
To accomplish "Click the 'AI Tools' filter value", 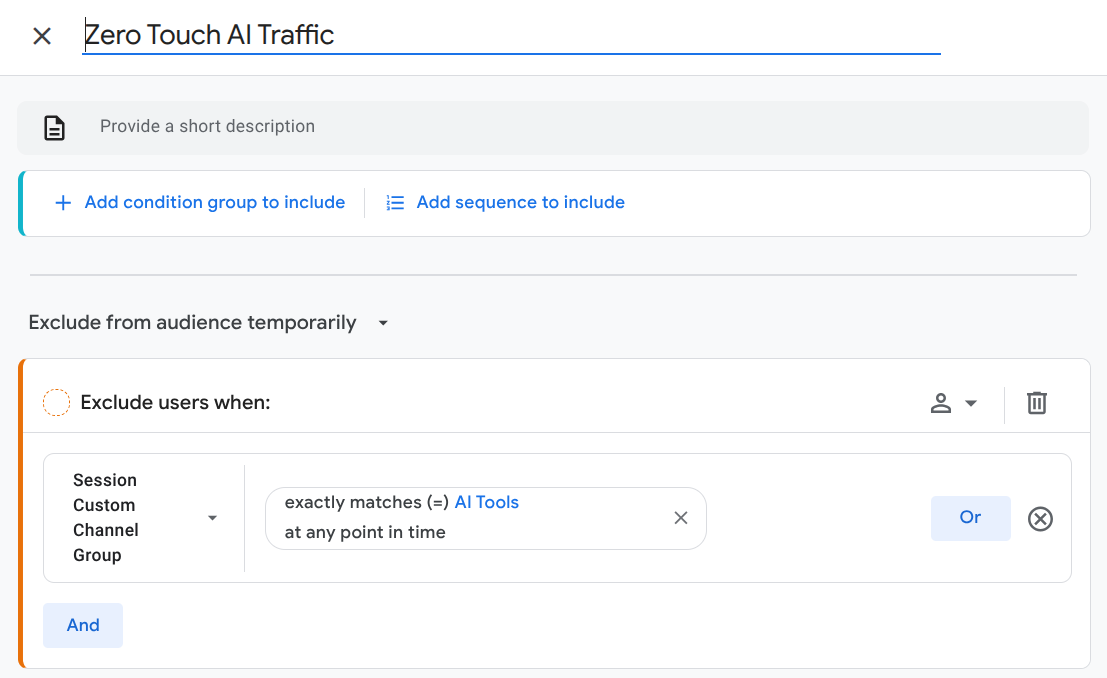I will (x=487, y=503).
